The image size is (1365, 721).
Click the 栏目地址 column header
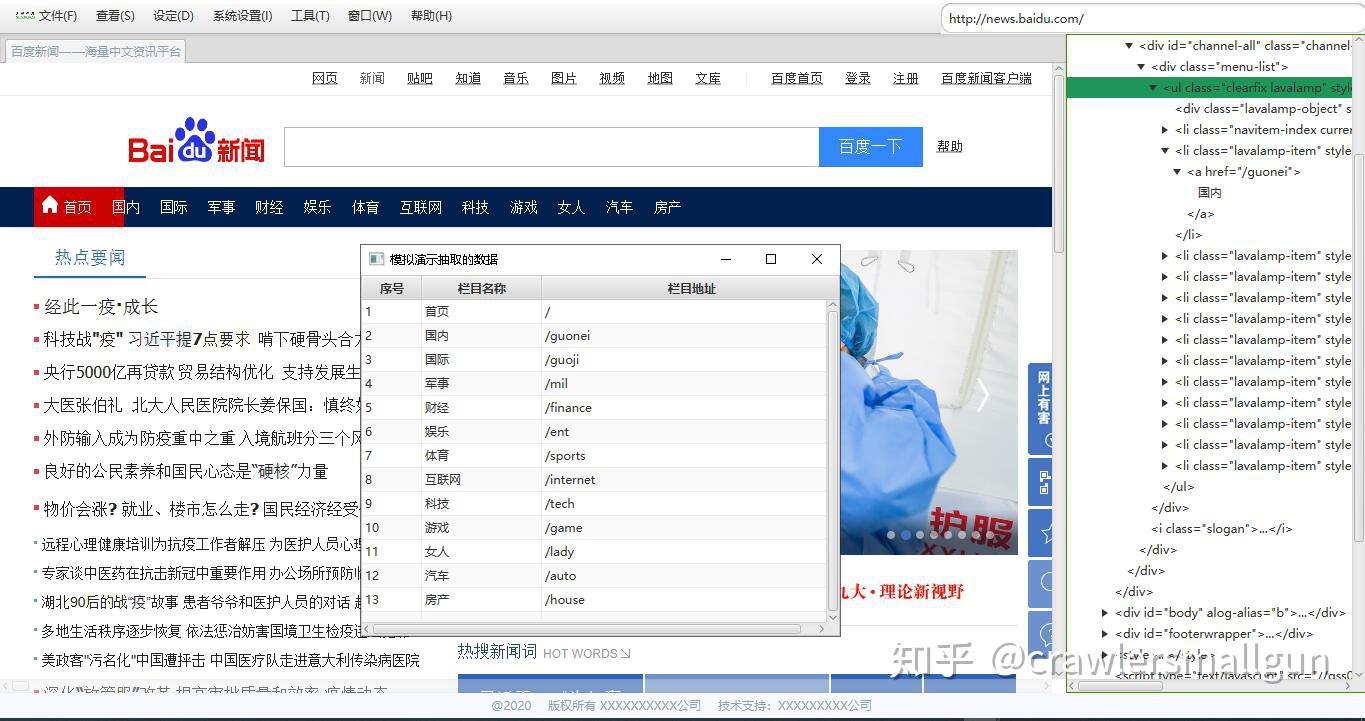point(691,289)
